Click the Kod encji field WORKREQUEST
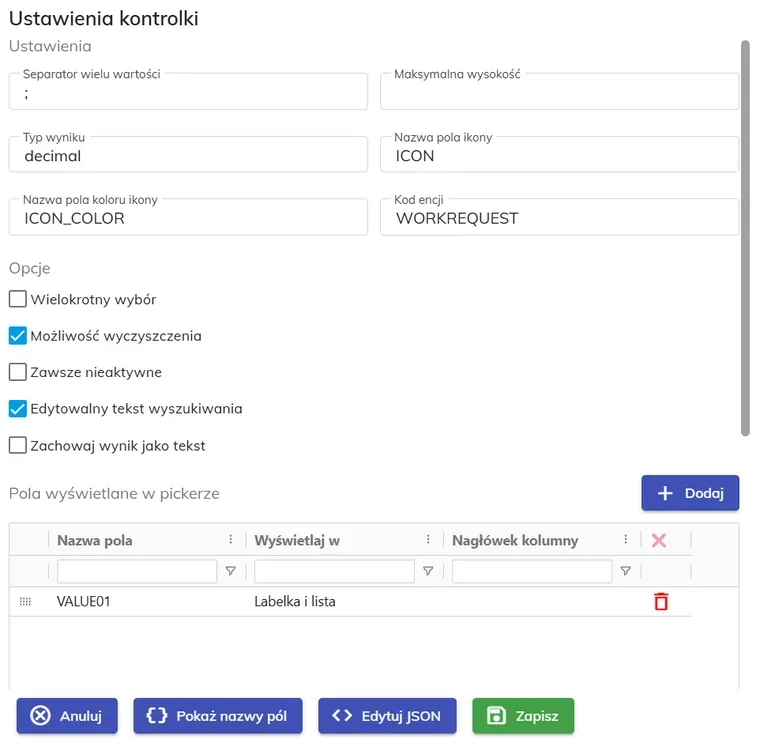Screen dimensions: 760x743 pyautogui.click(x=559, y=217)
